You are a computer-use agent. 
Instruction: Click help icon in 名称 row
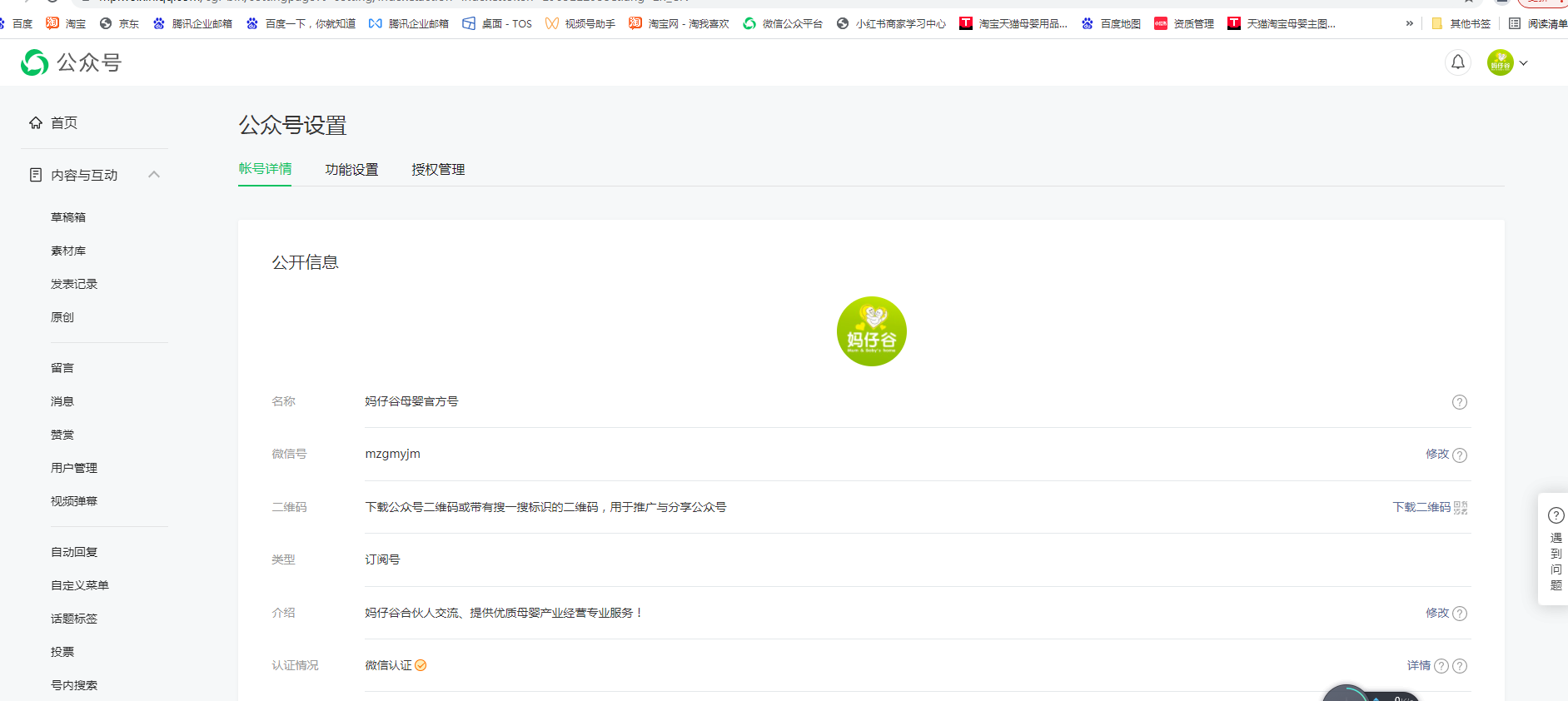point(1459,402)
